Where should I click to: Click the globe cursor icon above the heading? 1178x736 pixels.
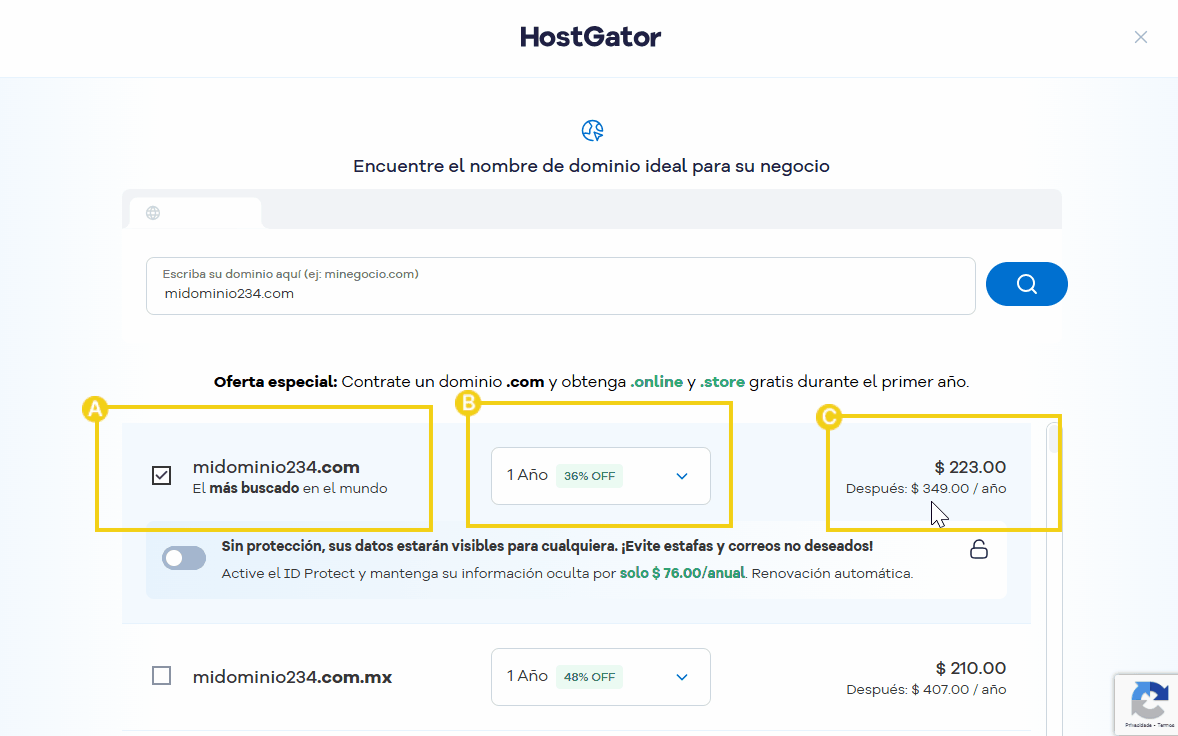(x=592, y=131)
